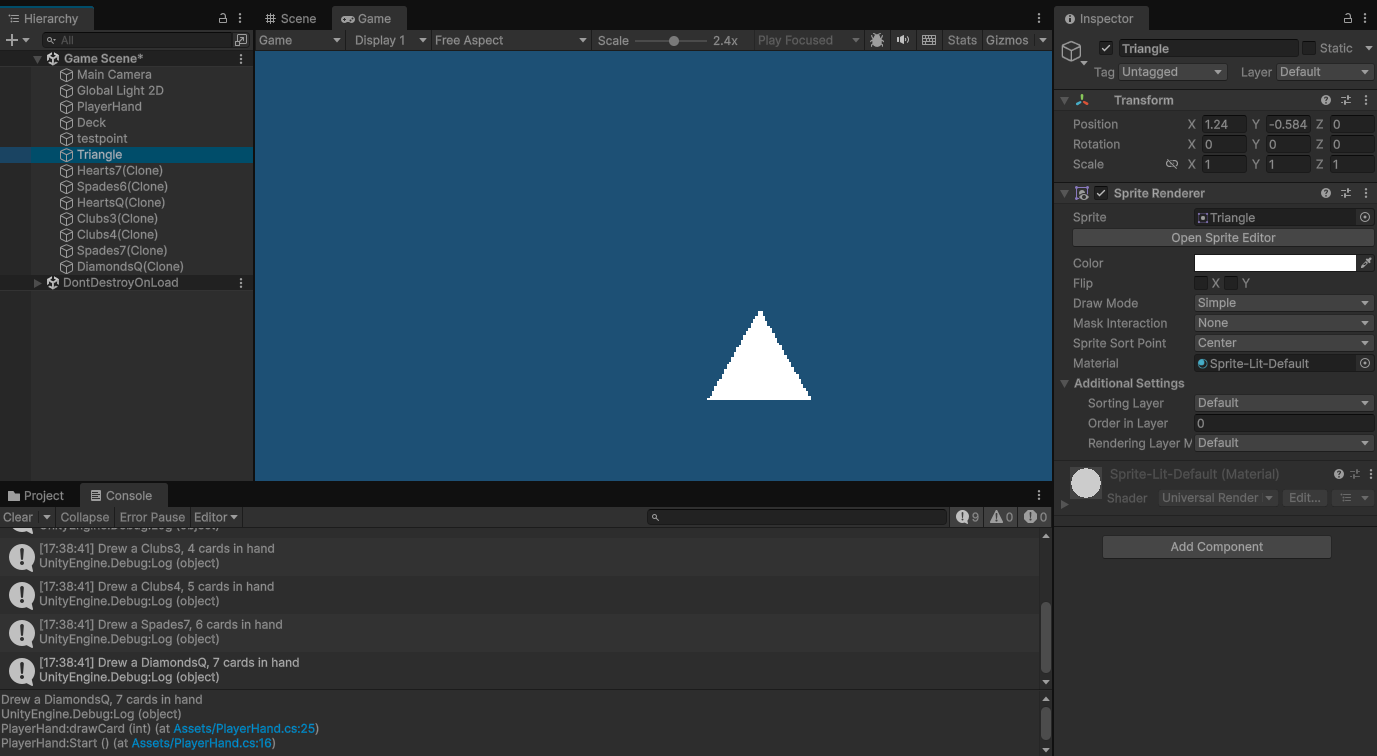Screen dimensions: 1377x756
Task: Open Transform component help via question mark icon
Action: [x=1325, y=100]
